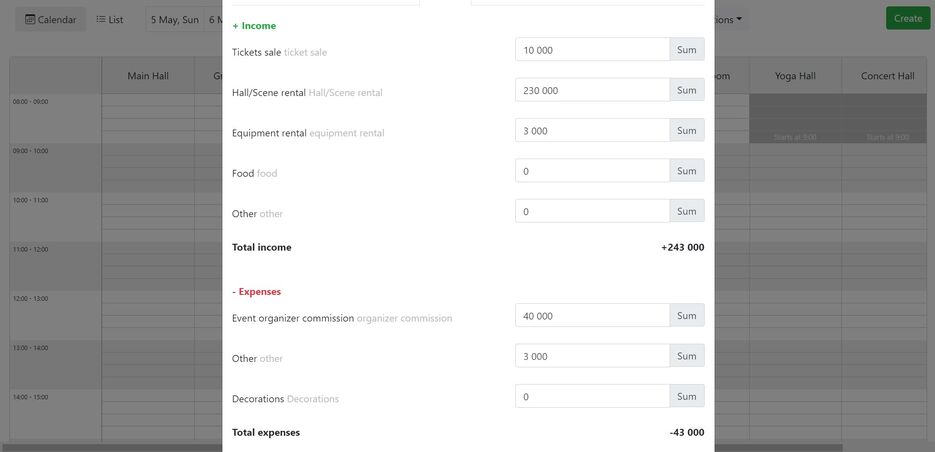This screenshot has width=935, height=452.
Task: Focus the Hall/Scene rental amount input
Action: point(592,90)
